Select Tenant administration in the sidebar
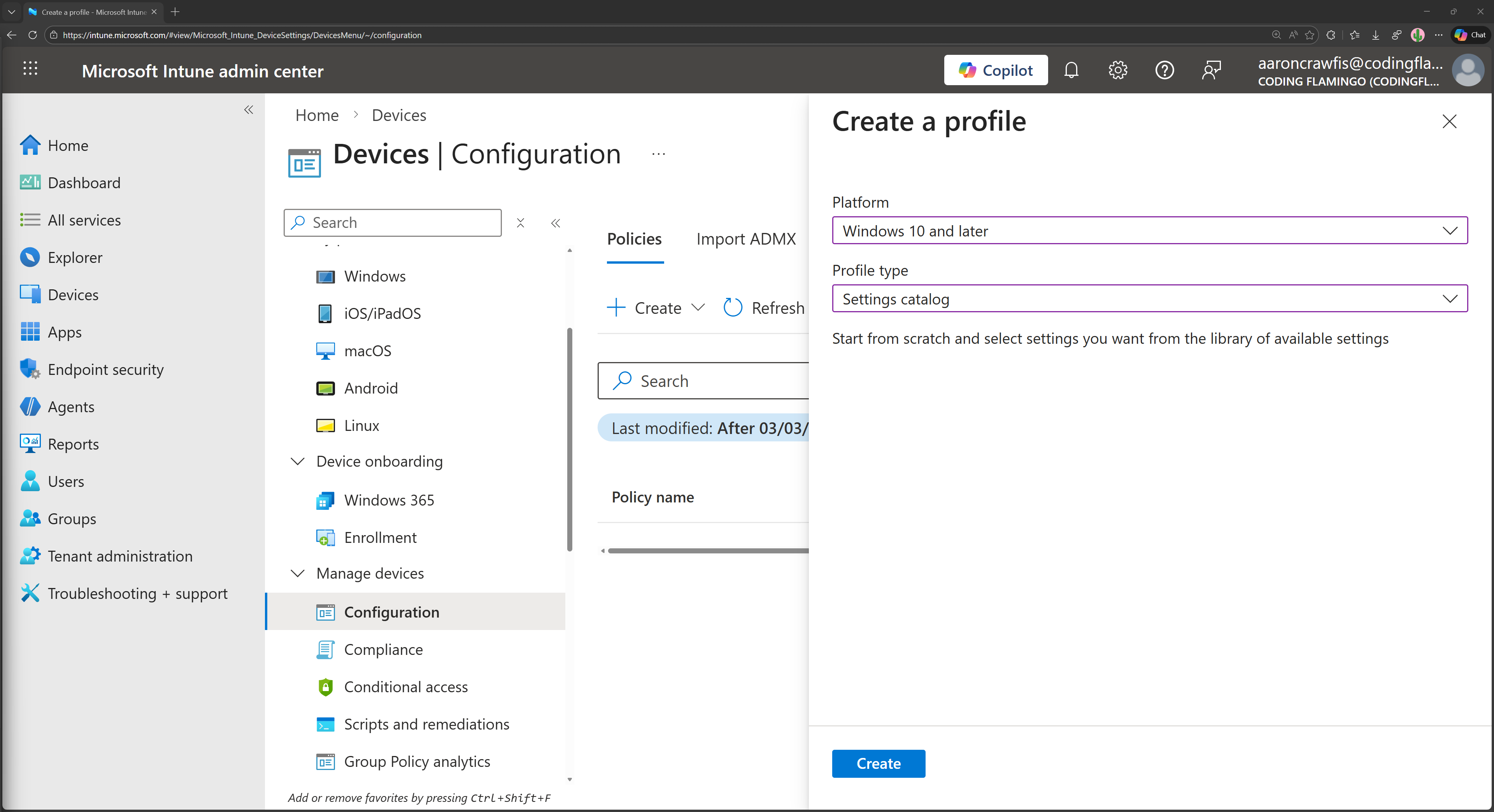 [120, 555]
